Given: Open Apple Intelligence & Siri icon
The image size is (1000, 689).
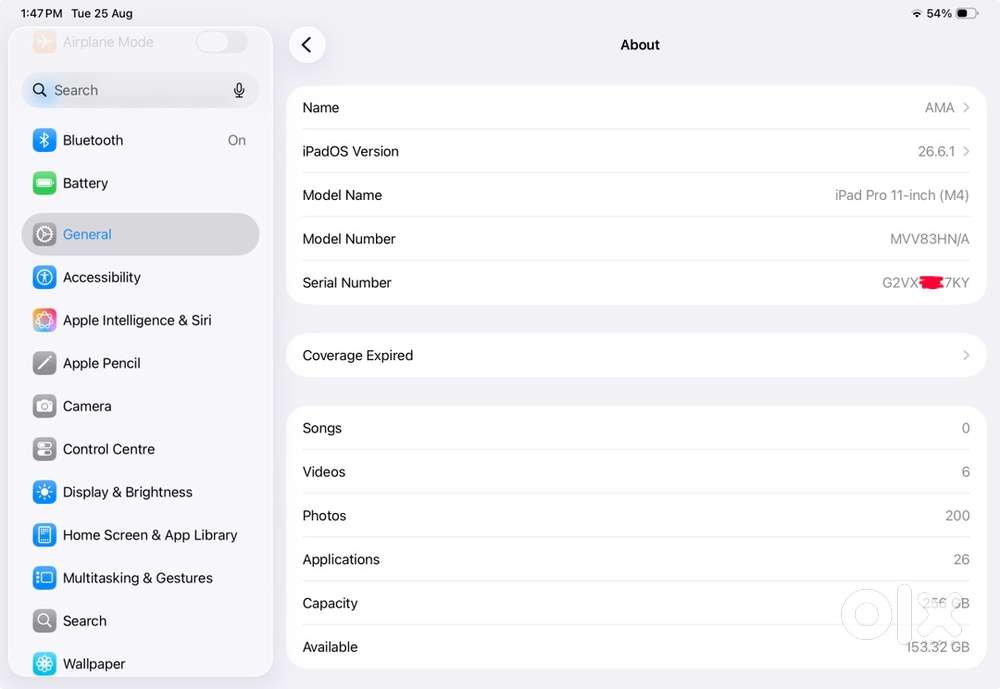Looking at the screenshot, I should click(45, 320).
